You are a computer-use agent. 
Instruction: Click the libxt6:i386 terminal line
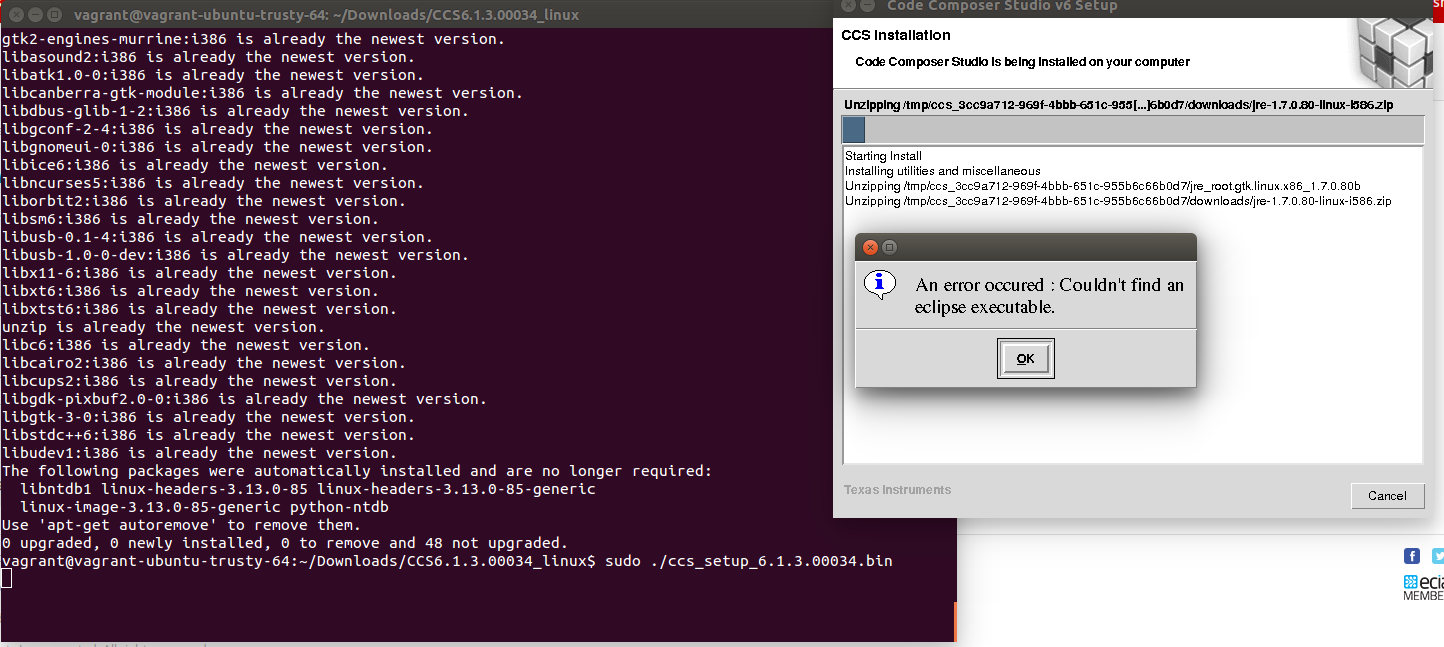coord(190,291)
